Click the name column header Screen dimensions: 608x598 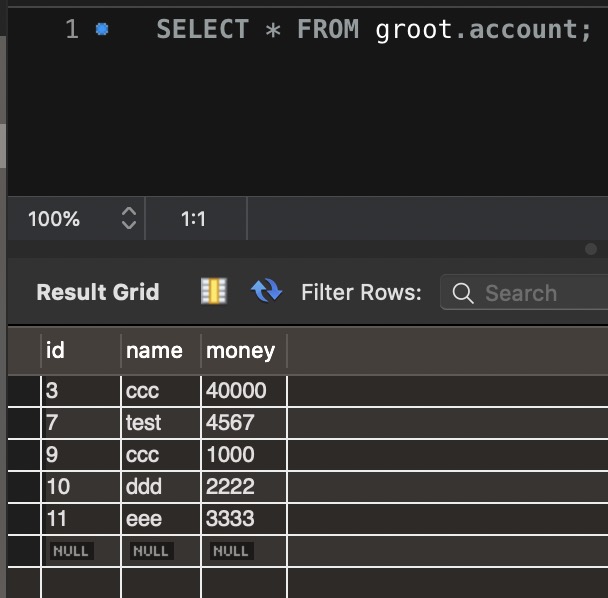click(x=160, y=350)
